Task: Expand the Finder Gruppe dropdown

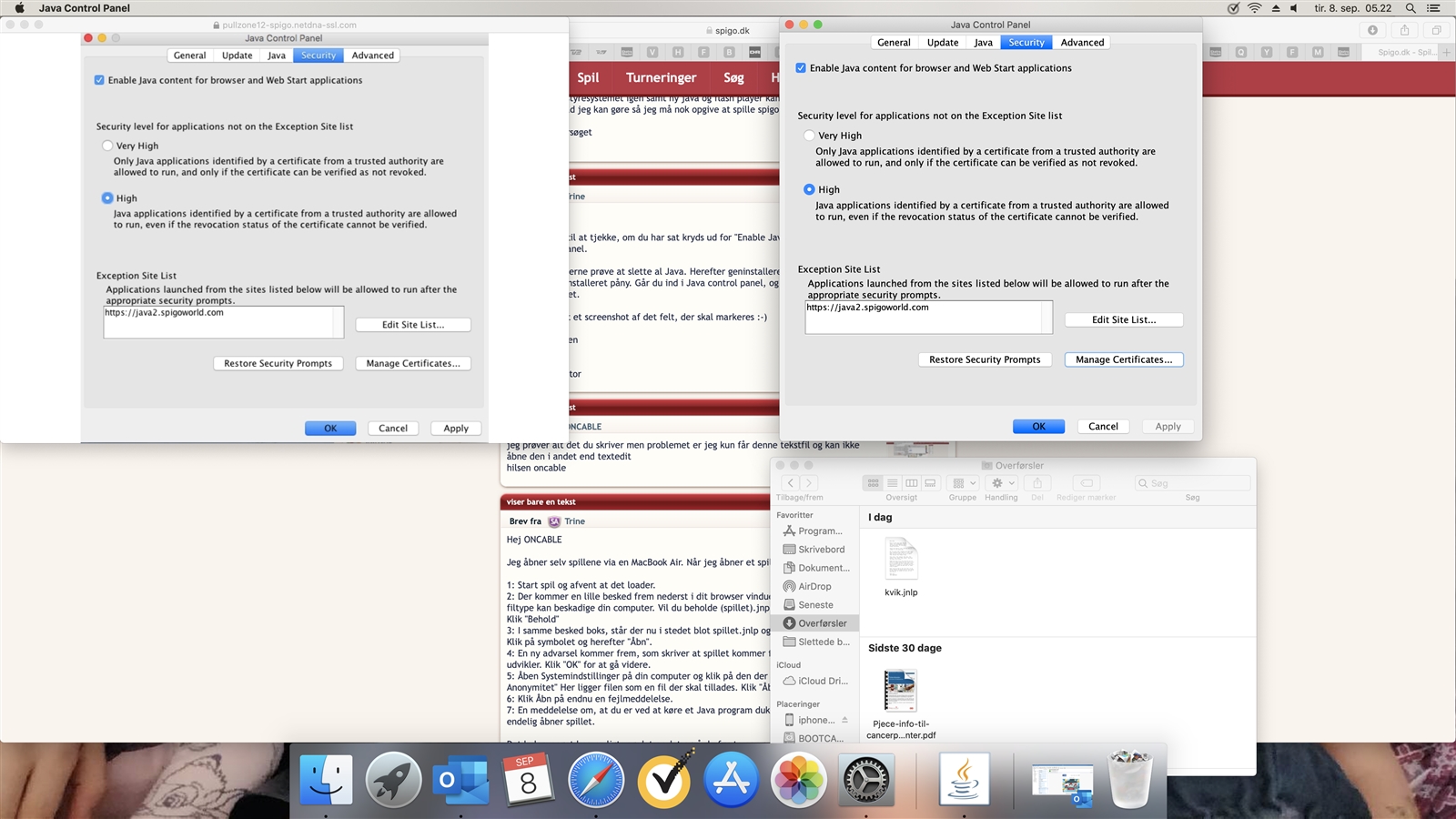Action: pos(963,483)
